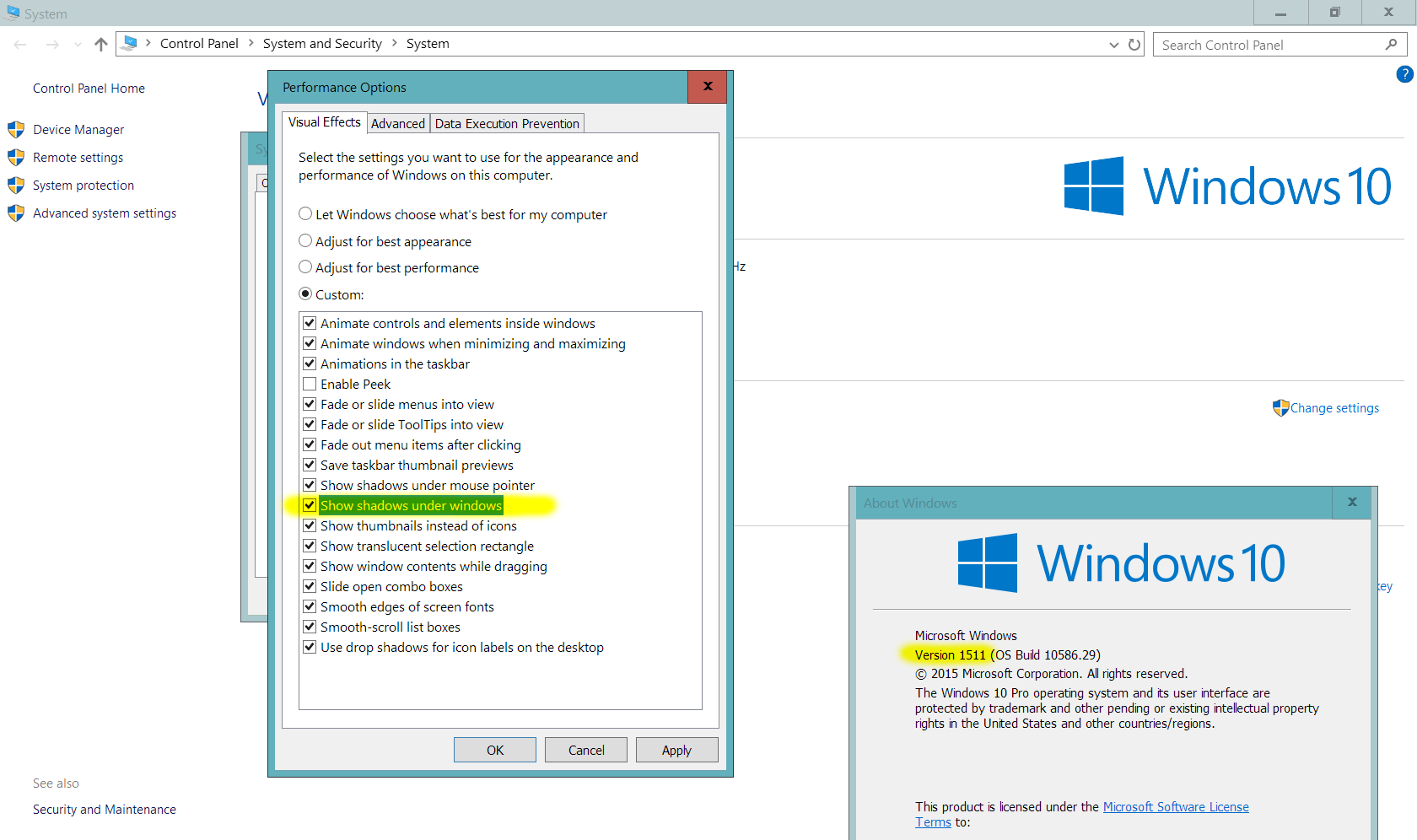1417x840 pixels.
Task: Click the breadcrumb arrow after System and Security
Action: [393, 43]
